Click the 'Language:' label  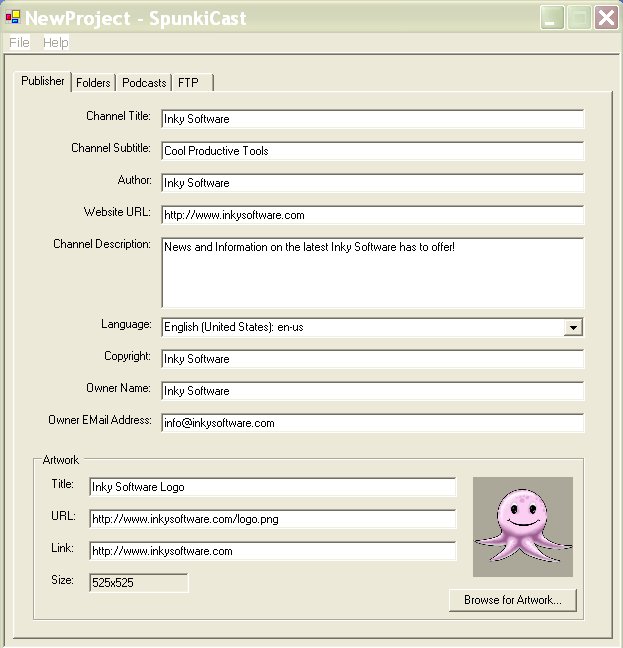(126, 324)
